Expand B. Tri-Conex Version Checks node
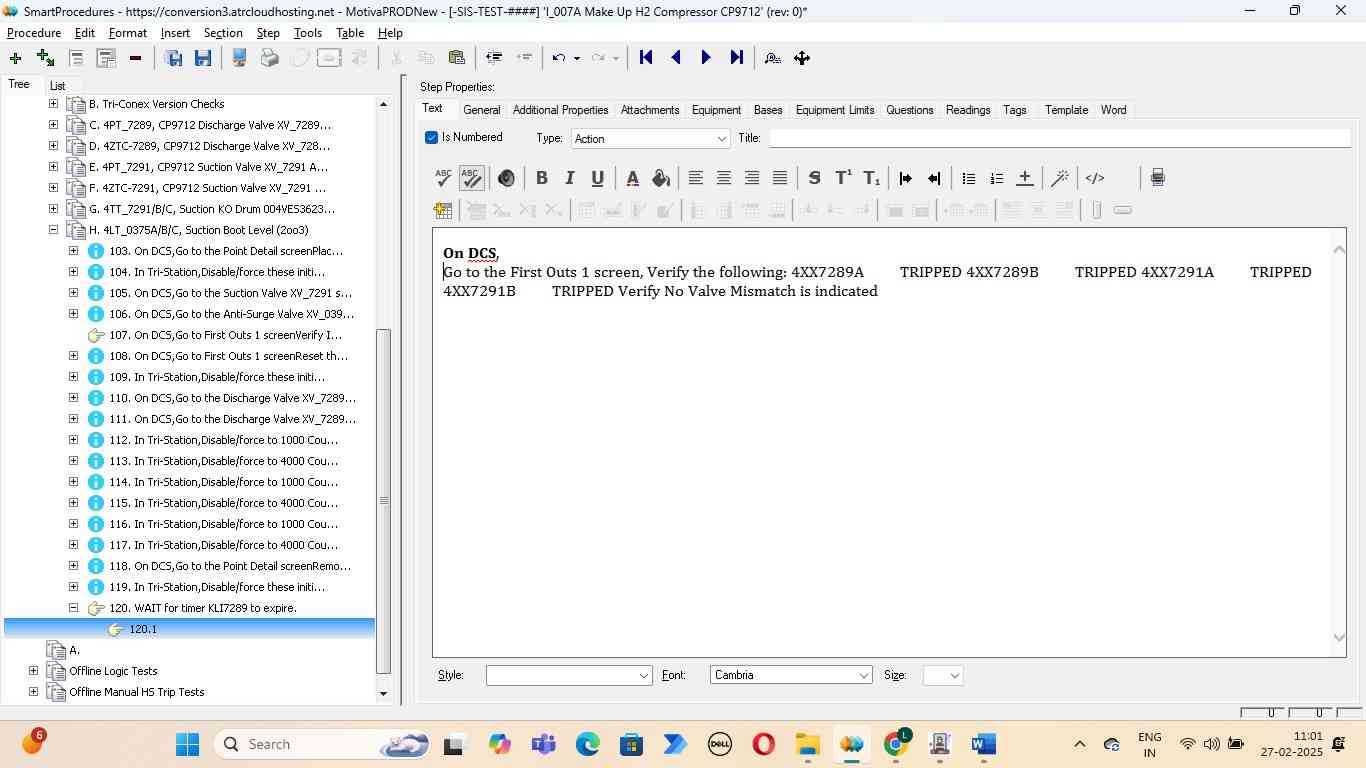Viewport: 1366px width, 768px height. [53, 104]
